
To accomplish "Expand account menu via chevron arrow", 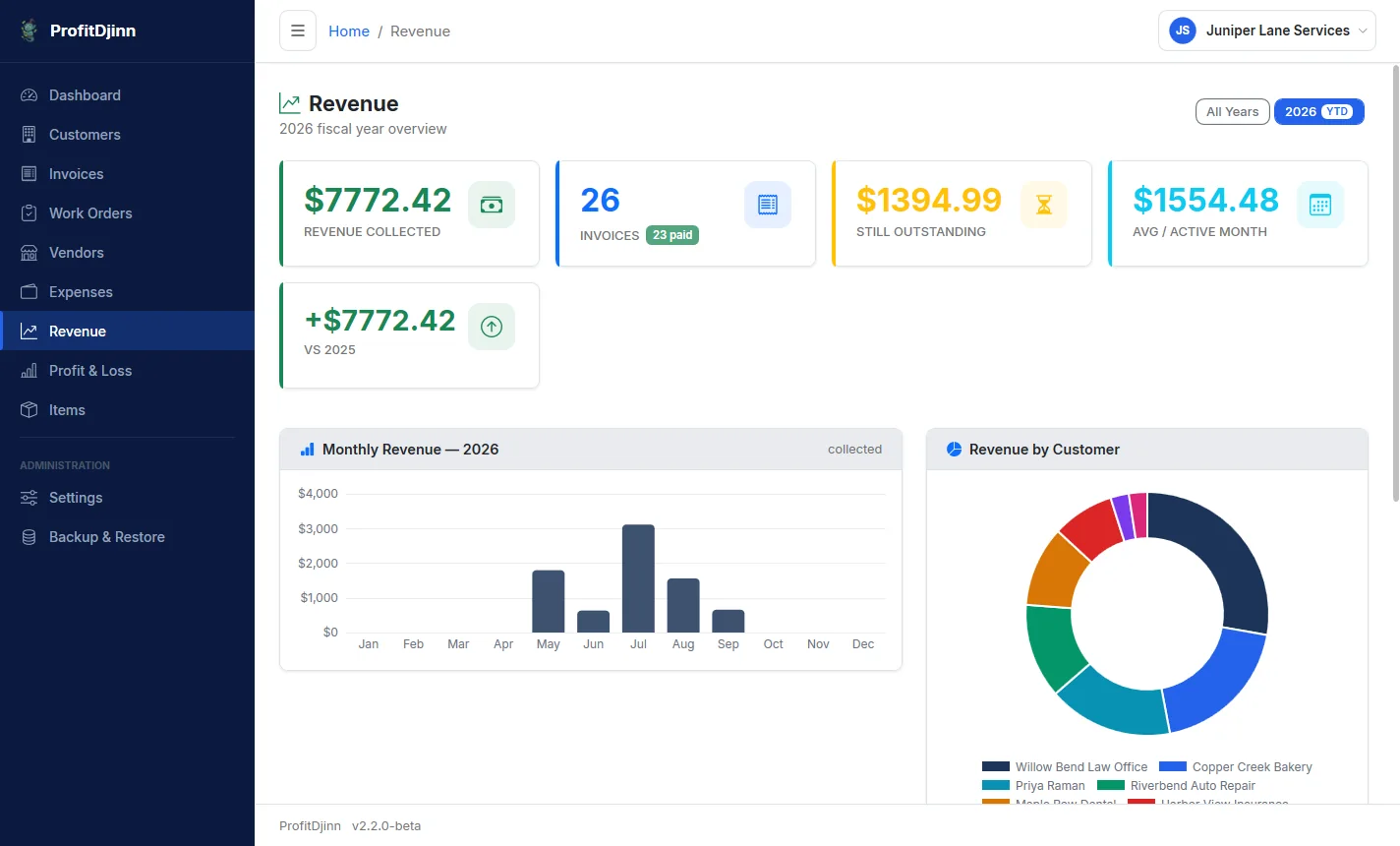I will click(x=1363, y=31).
